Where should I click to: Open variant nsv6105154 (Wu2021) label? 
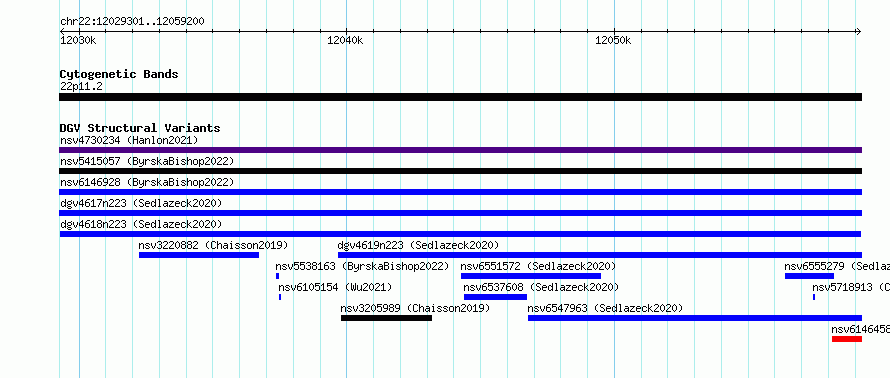pos(335,287)
